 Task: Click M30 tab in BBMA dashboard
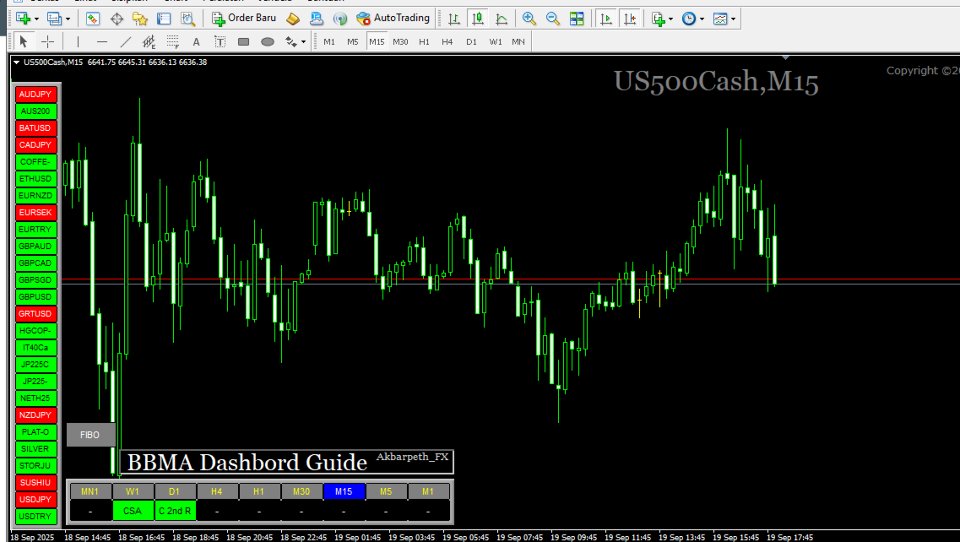tap(301, 491)
